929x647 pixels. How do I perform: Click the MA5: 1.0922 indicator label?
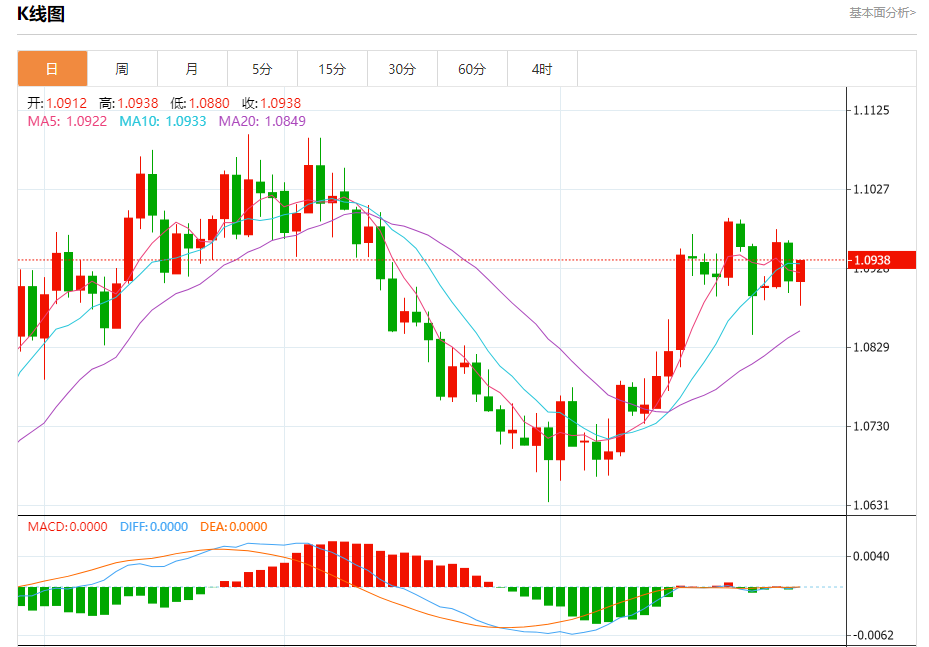(68, 121)
